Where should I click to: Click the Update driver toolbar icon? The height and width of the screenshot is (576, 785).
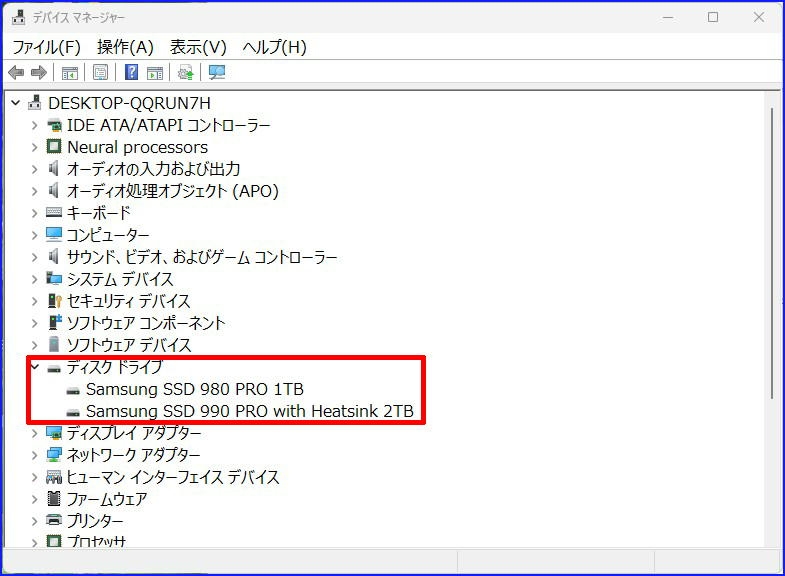186,73
